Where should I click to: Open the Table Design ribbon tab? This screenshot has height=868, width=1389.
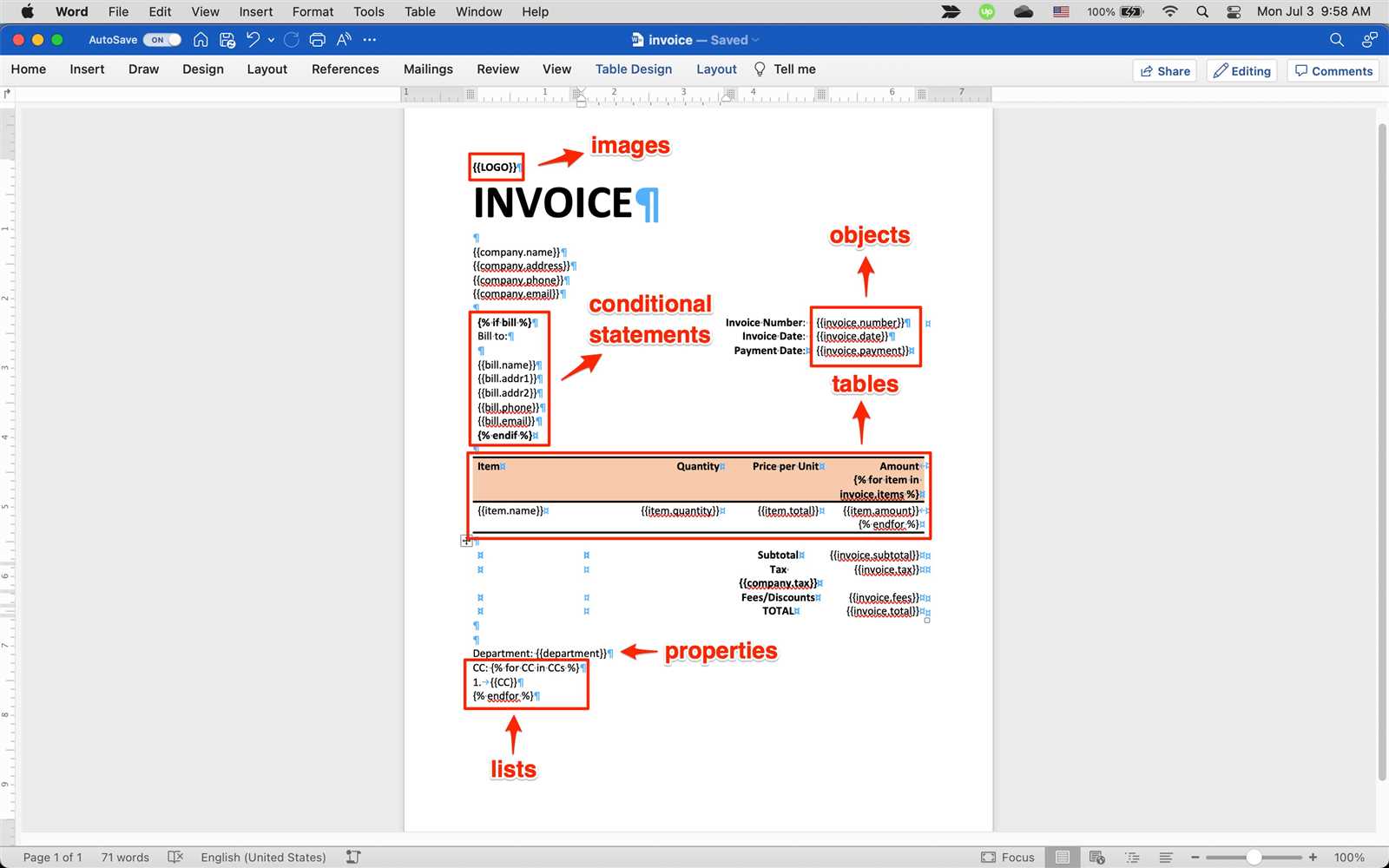634,69
